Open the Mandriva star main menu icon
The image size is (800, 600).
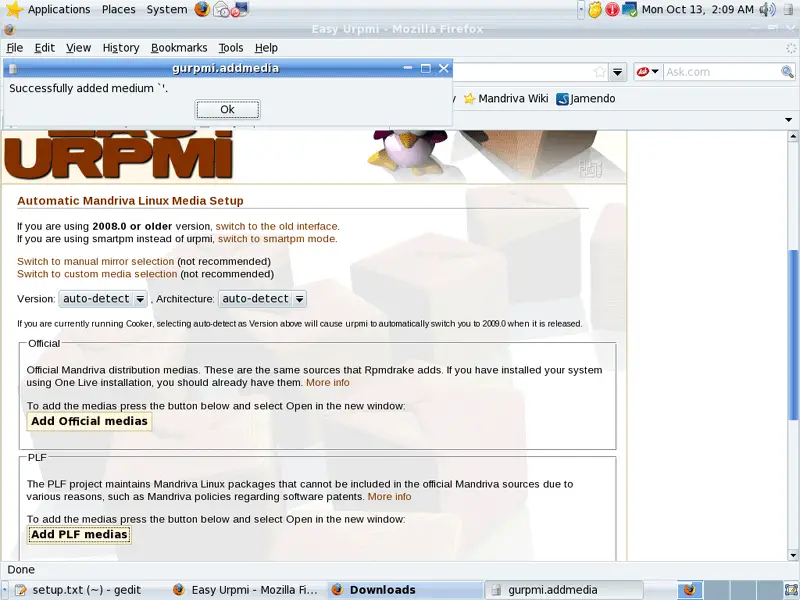pyautogui.click(x=14, y=9)
